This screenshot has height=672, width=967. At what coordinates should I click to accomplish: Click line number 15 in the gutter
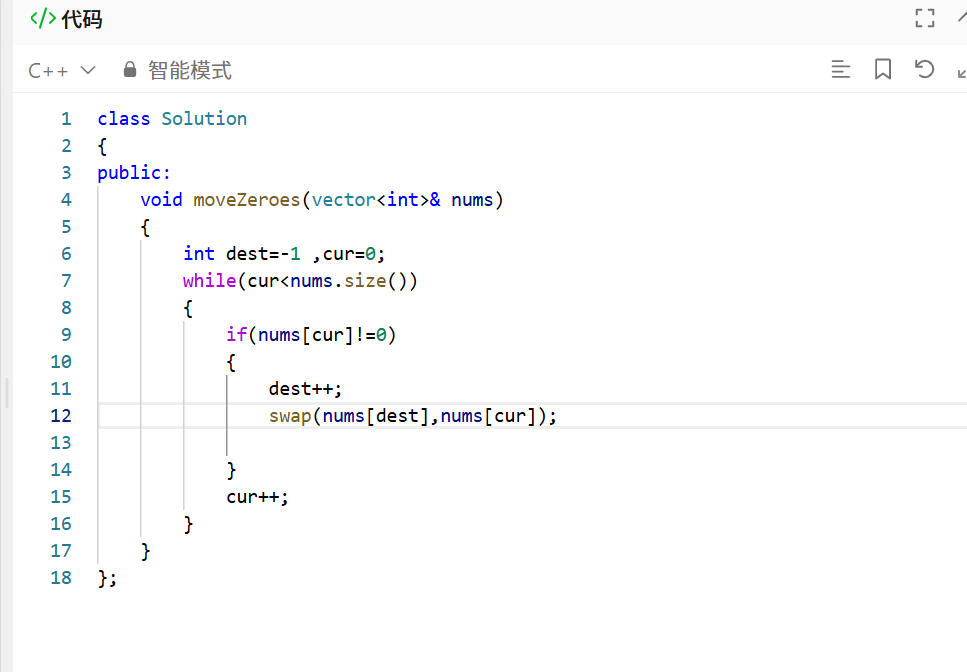61,497
